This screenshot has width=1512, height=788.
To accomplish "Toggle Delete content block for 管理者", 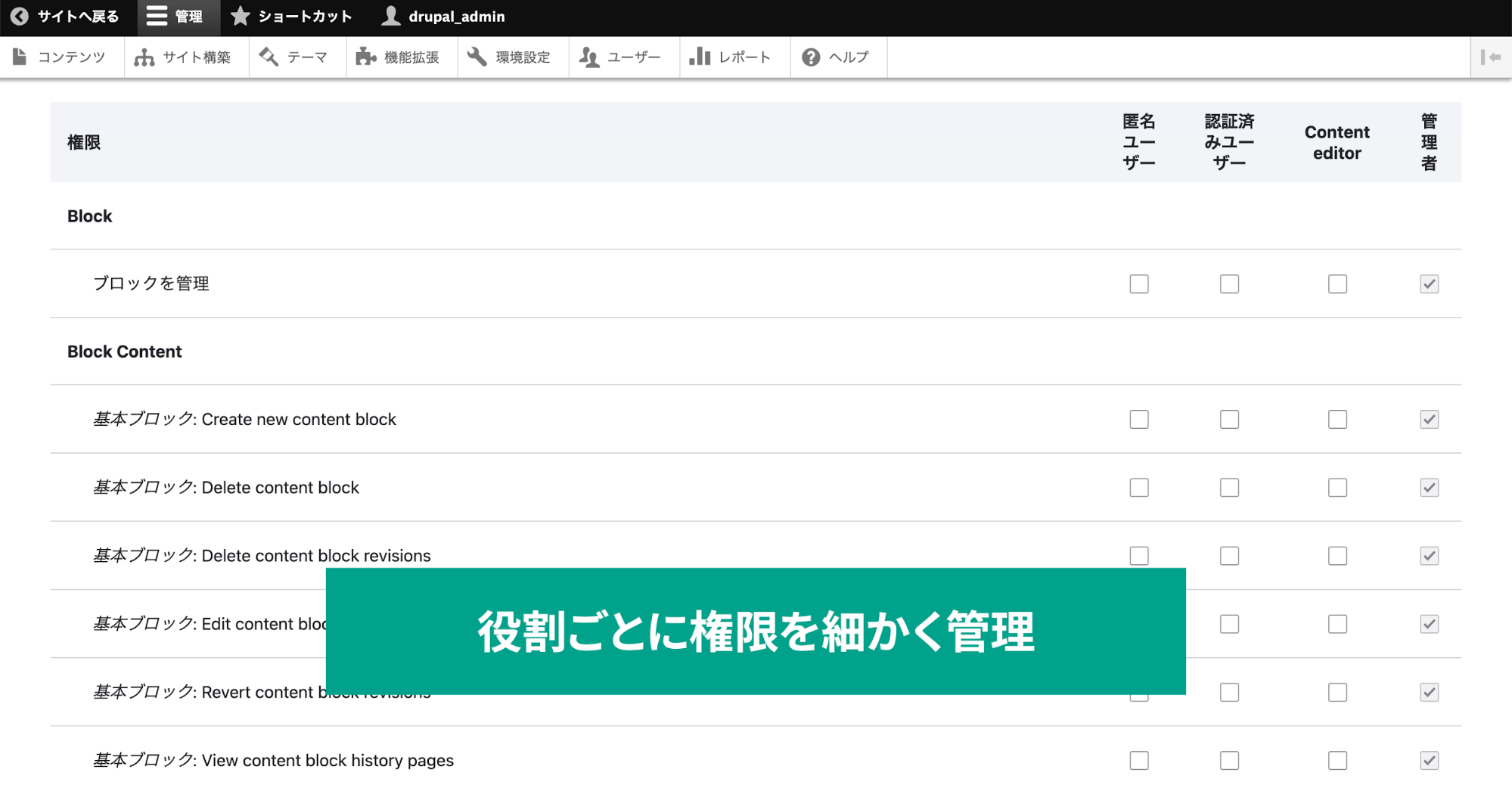I will click(x=1429, y=487).
